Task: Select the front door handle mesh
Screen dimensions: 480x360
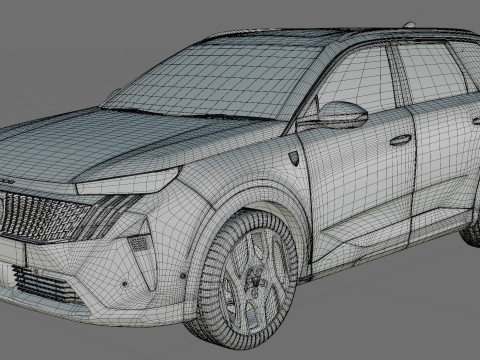Action: coord(401,140)
